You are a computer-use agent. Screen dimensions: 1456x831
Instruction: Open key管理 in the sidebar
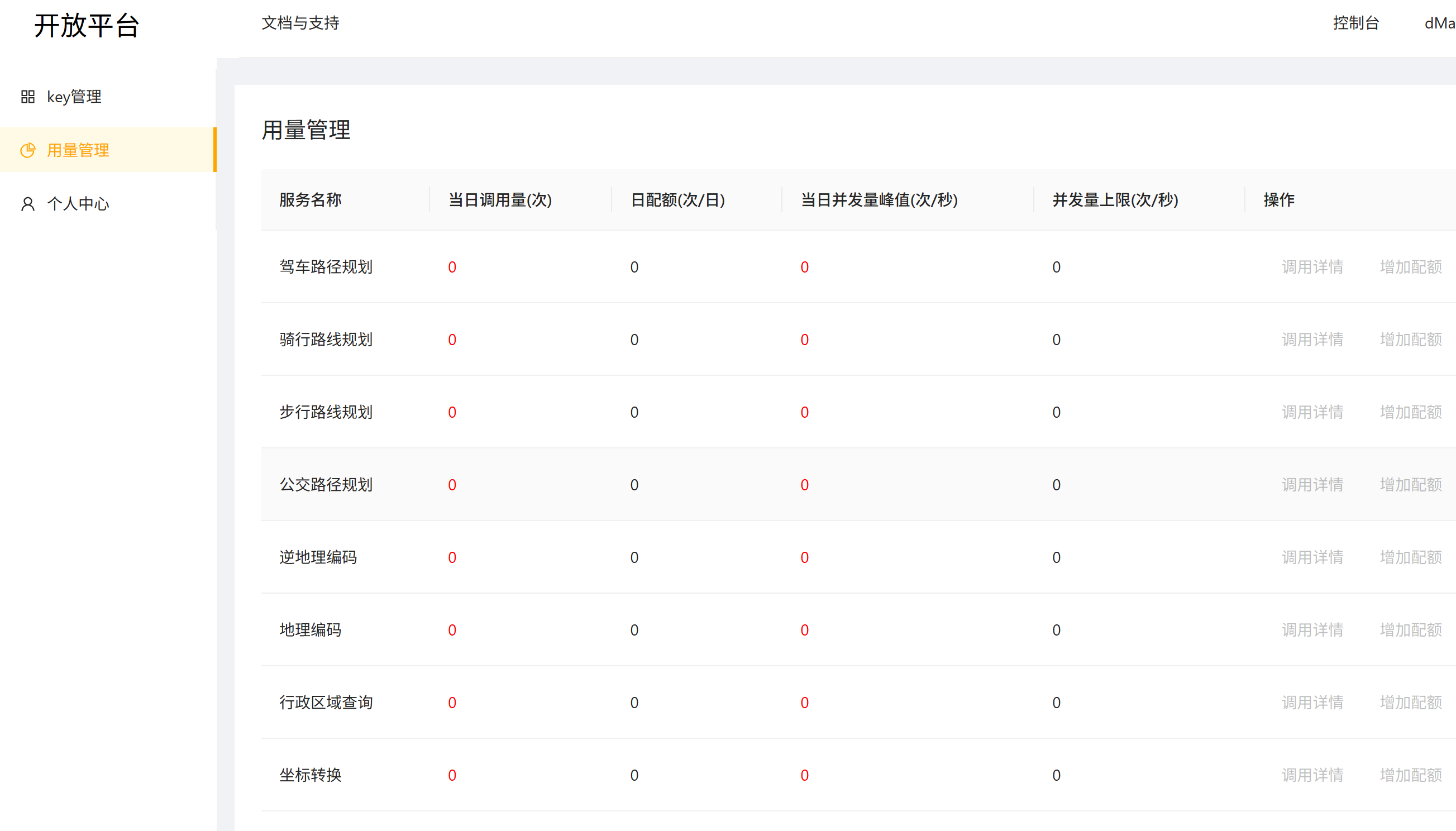pyautogui.click(x=74, y=97)
